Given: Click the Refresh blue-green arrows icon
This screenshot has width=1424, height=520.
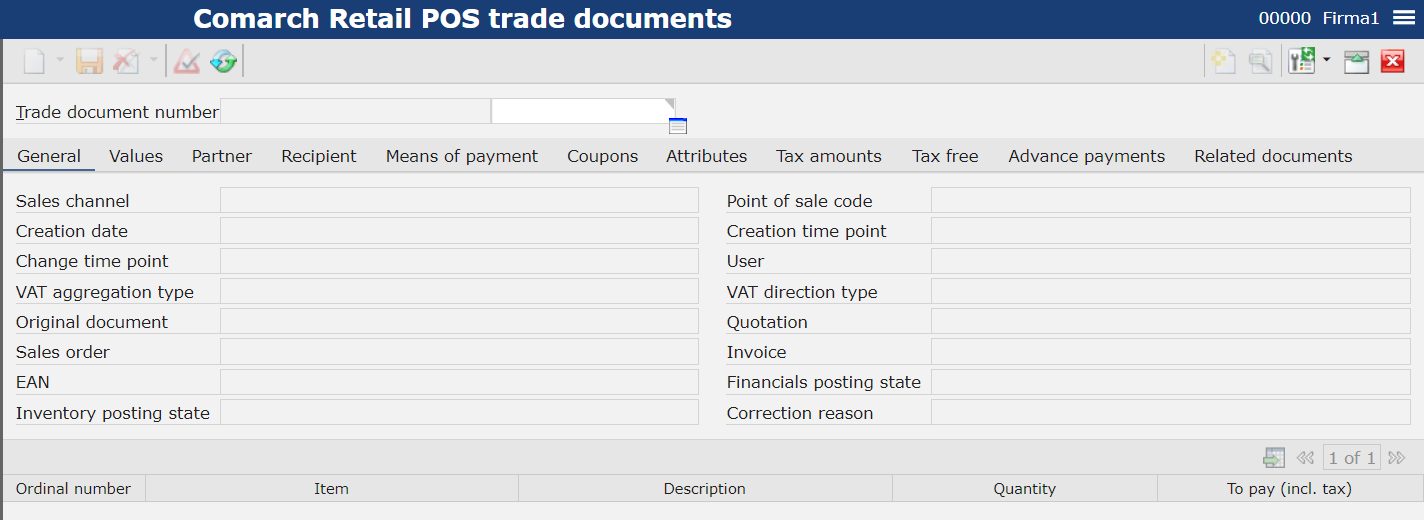Looking at the screenshot, I should [223, 62].
